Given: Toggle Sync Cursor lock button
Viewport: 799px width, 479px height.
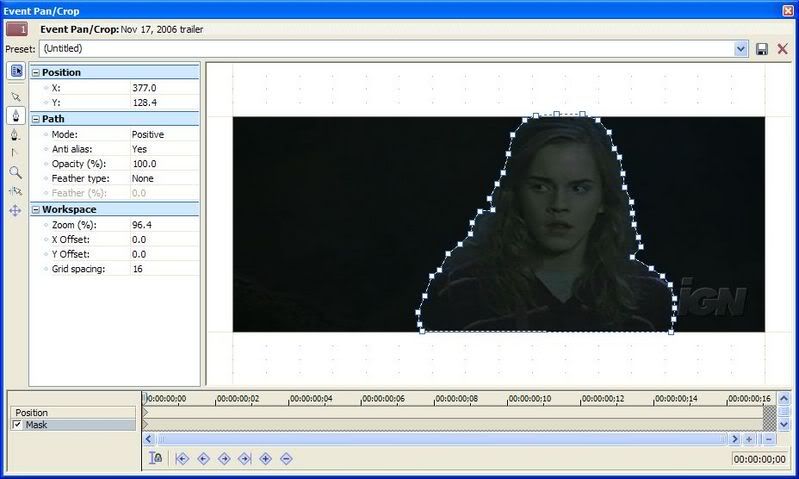Looking at the screenshot, I should (155, 458).
